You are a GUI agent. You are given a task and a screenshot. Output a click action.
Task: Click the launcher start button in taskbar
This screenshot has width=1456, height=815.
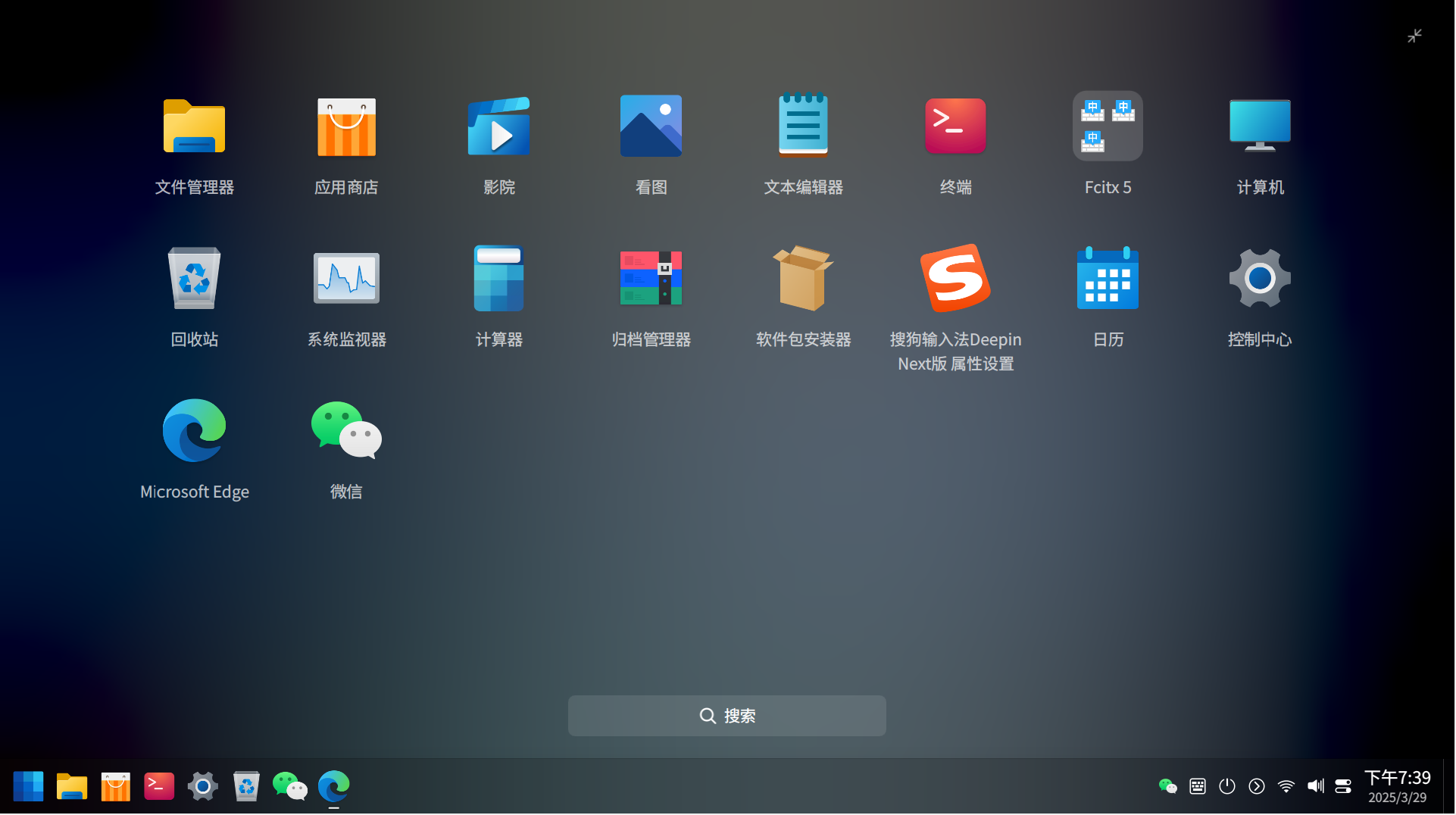click(x=28, y=787)
